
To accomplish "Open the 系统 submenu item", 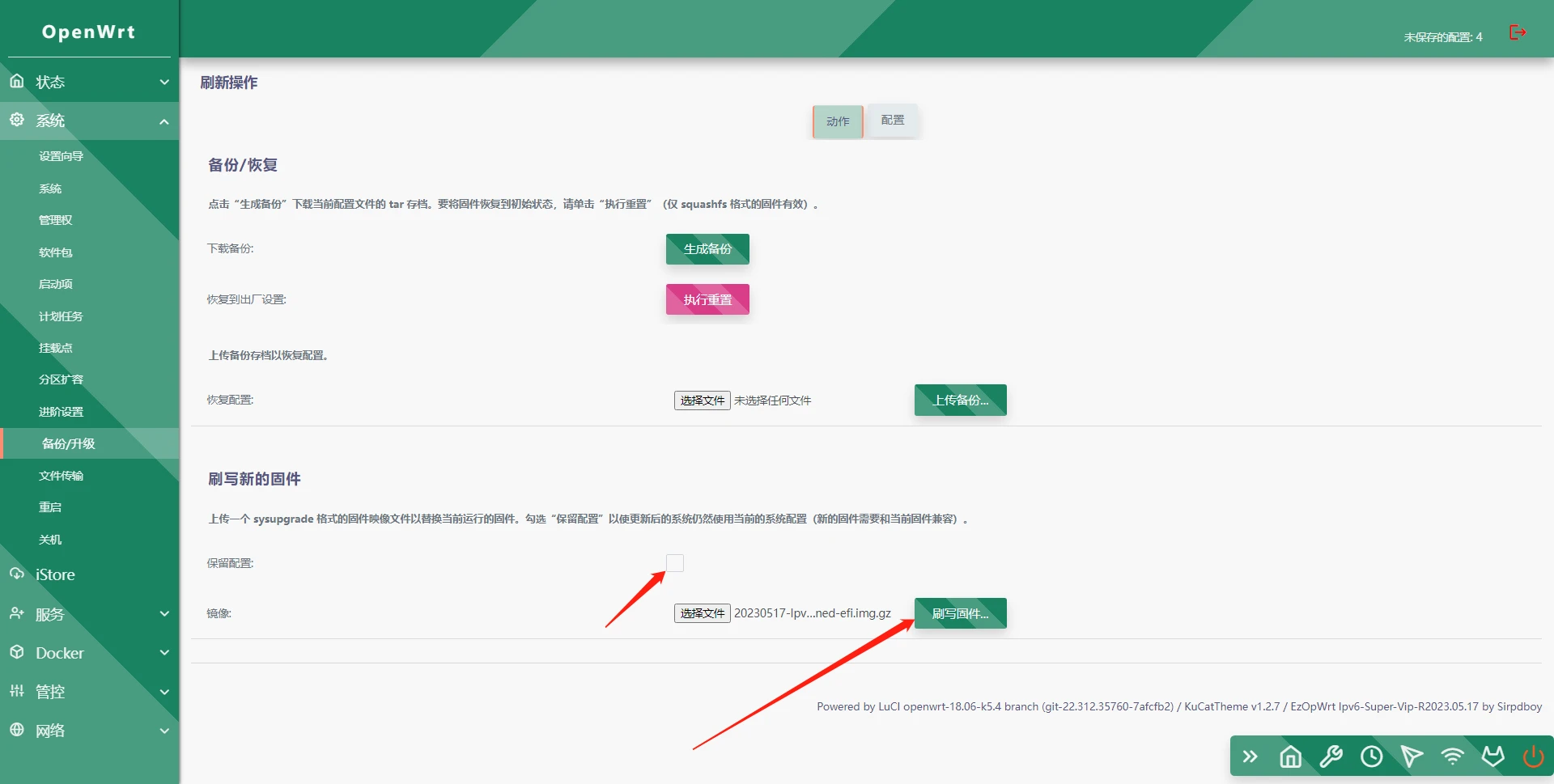I will (50, 189).
